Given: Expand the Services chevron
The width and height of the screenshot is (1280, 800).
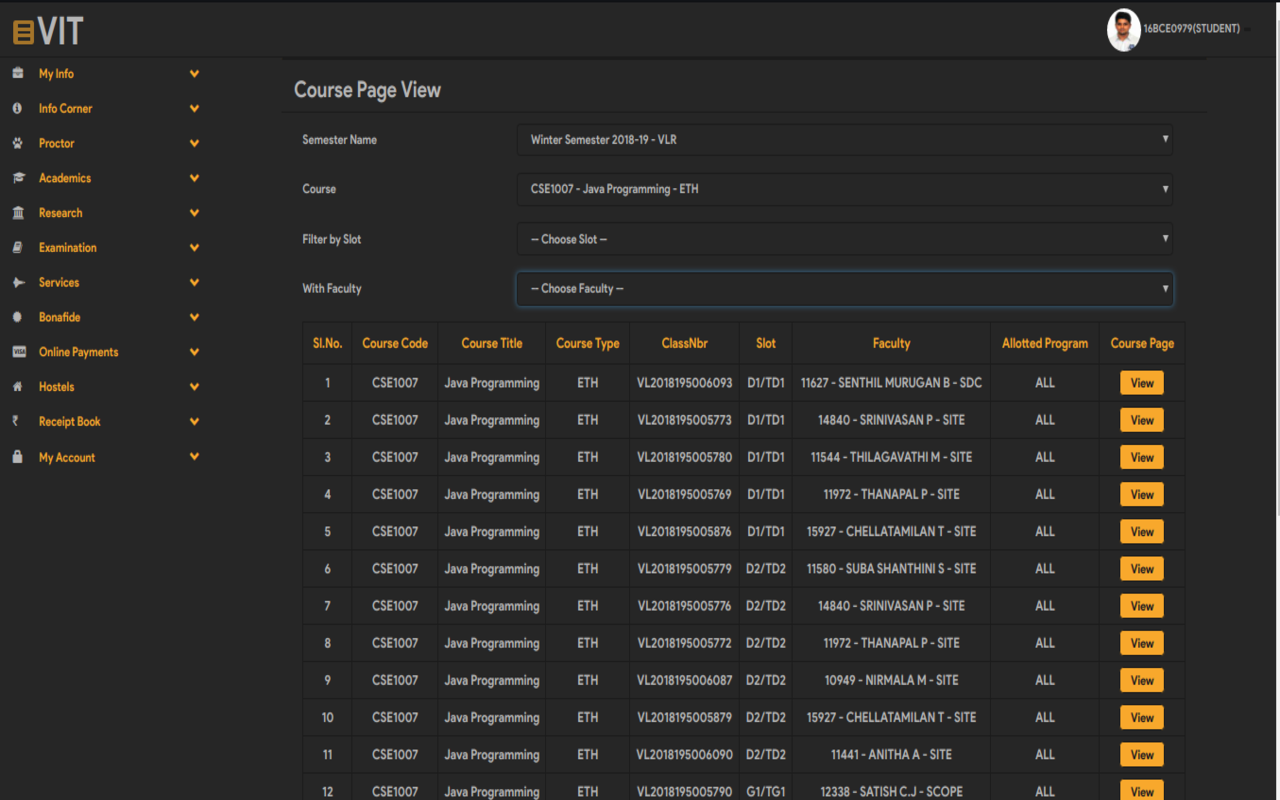Looking at the screenshot, I should pyautogui.click(x=194, y=282).
